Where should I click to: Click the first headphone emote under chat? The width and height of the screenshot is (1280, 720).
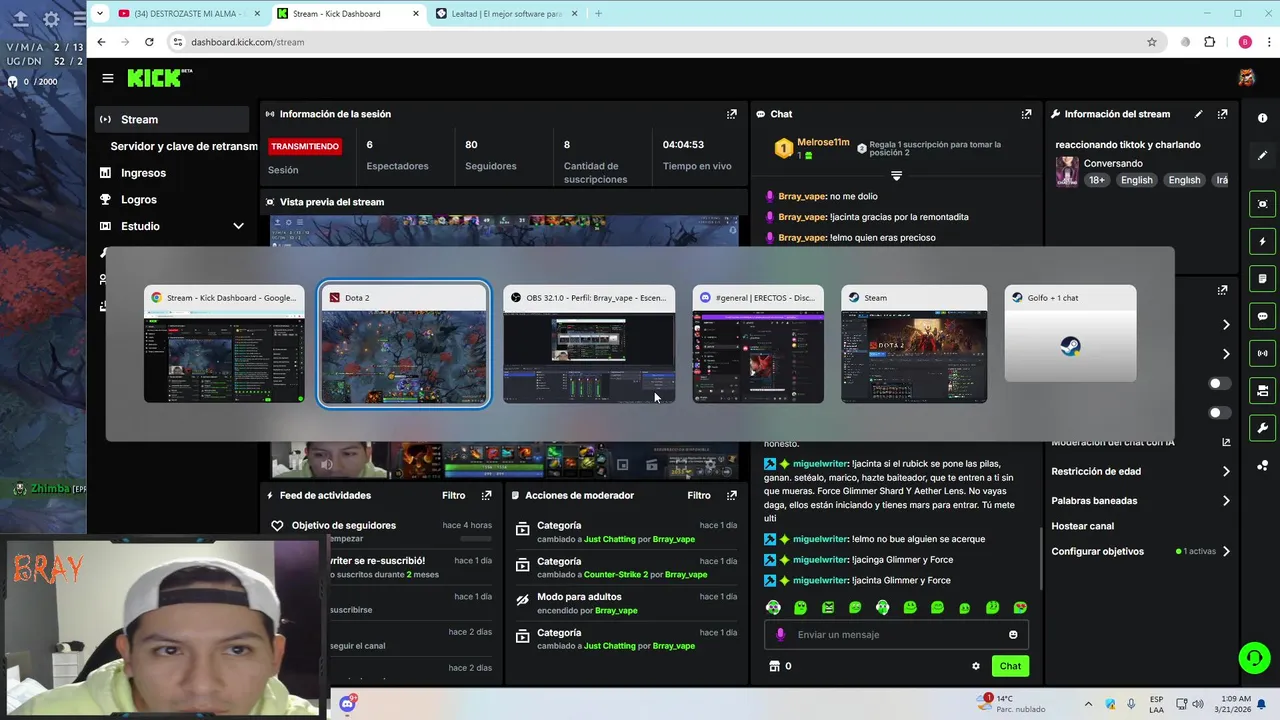(773, 607)
